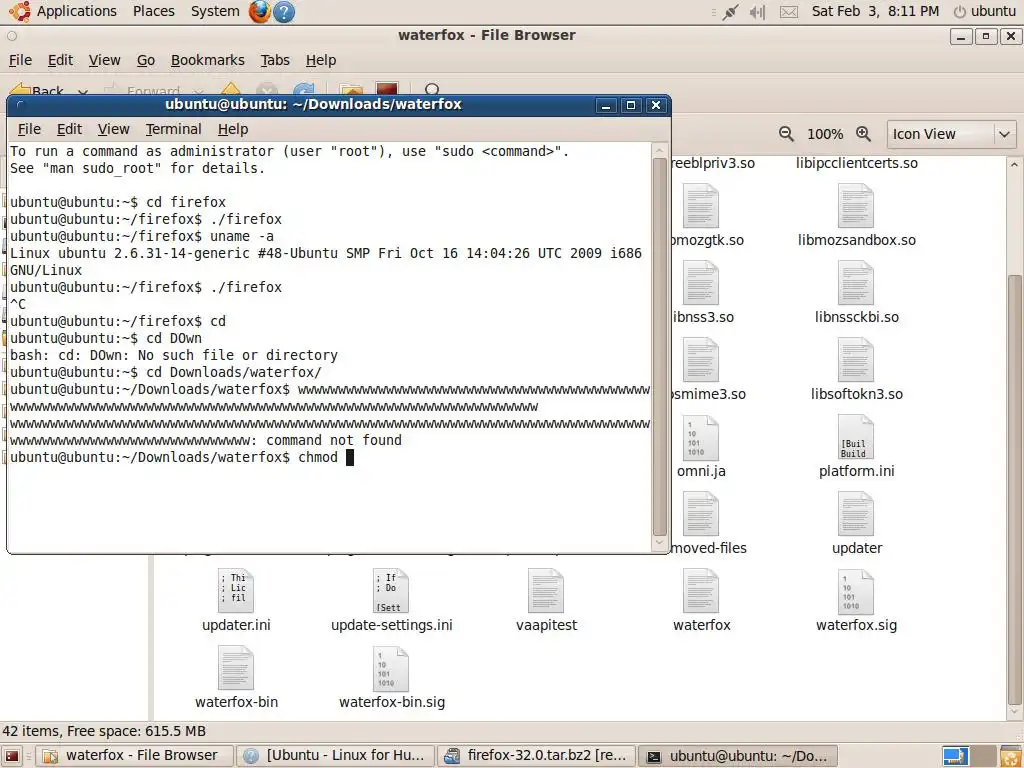The width and height of the screenshot is (1024, 768).
Task: Click the workspace switcher in bottom panel
Action: pyautogui.click(x=968, y=756)
